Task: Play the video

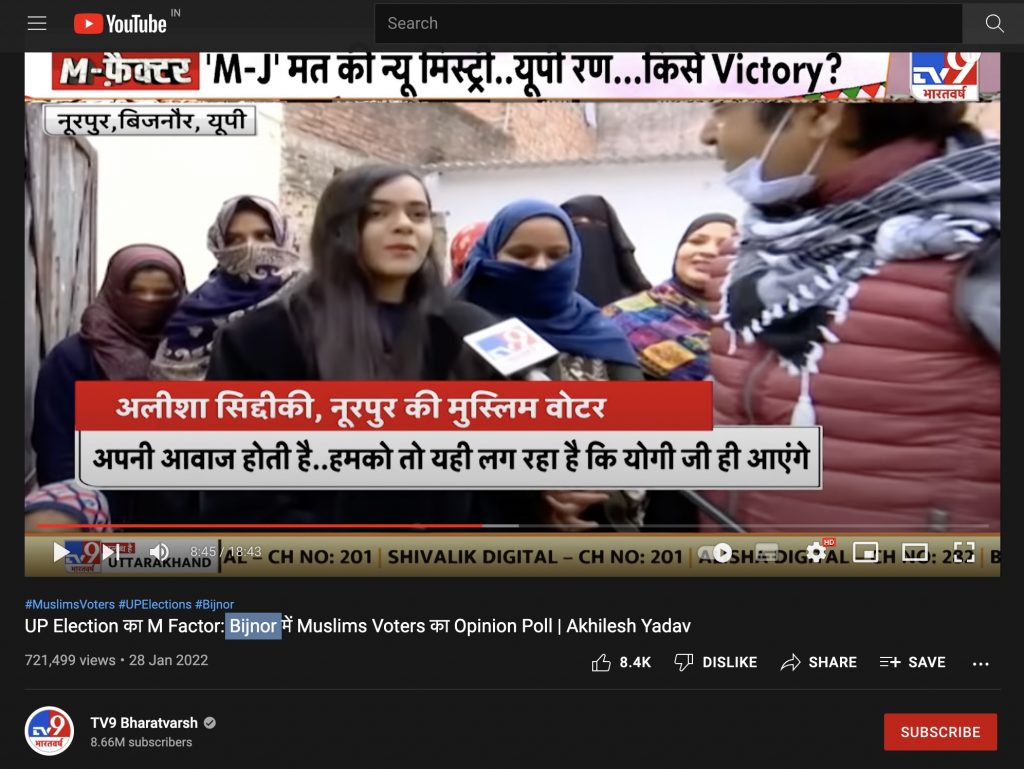Action: pos(61,552)
